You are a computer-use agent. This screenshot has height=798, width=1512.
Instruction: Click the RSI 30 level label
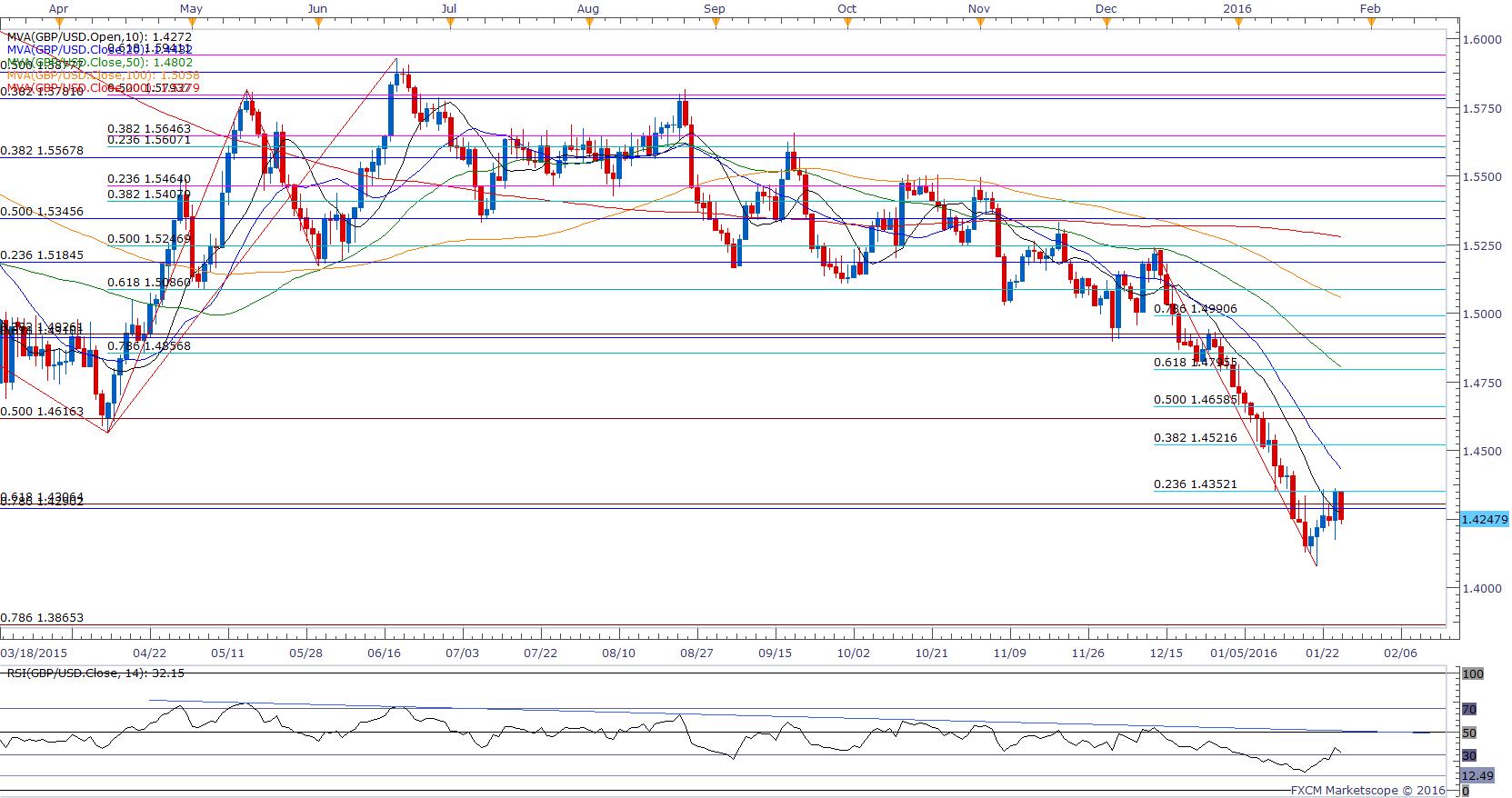tap(1469, 755)
